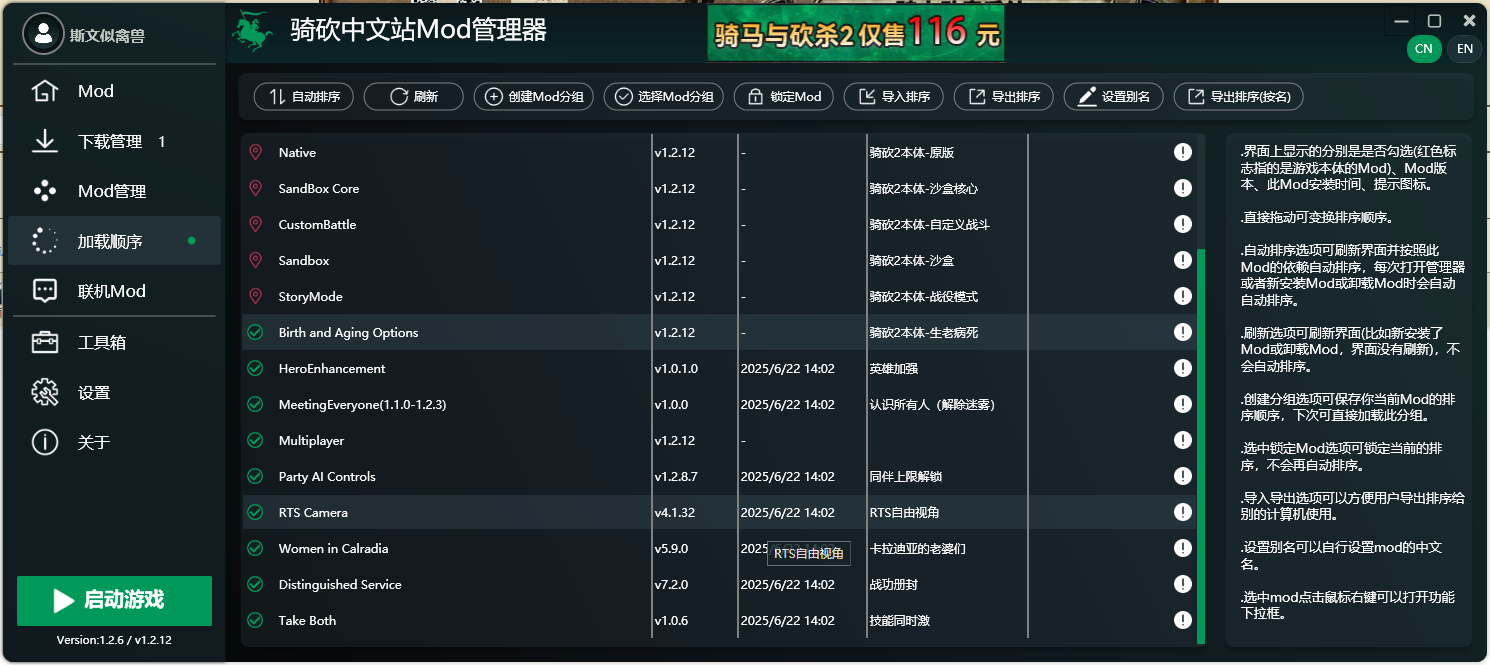Click the Version:1.2.6 / v1.2.12 text
1490x665 pixels.
pyautogui.click(x=114, y=640)
